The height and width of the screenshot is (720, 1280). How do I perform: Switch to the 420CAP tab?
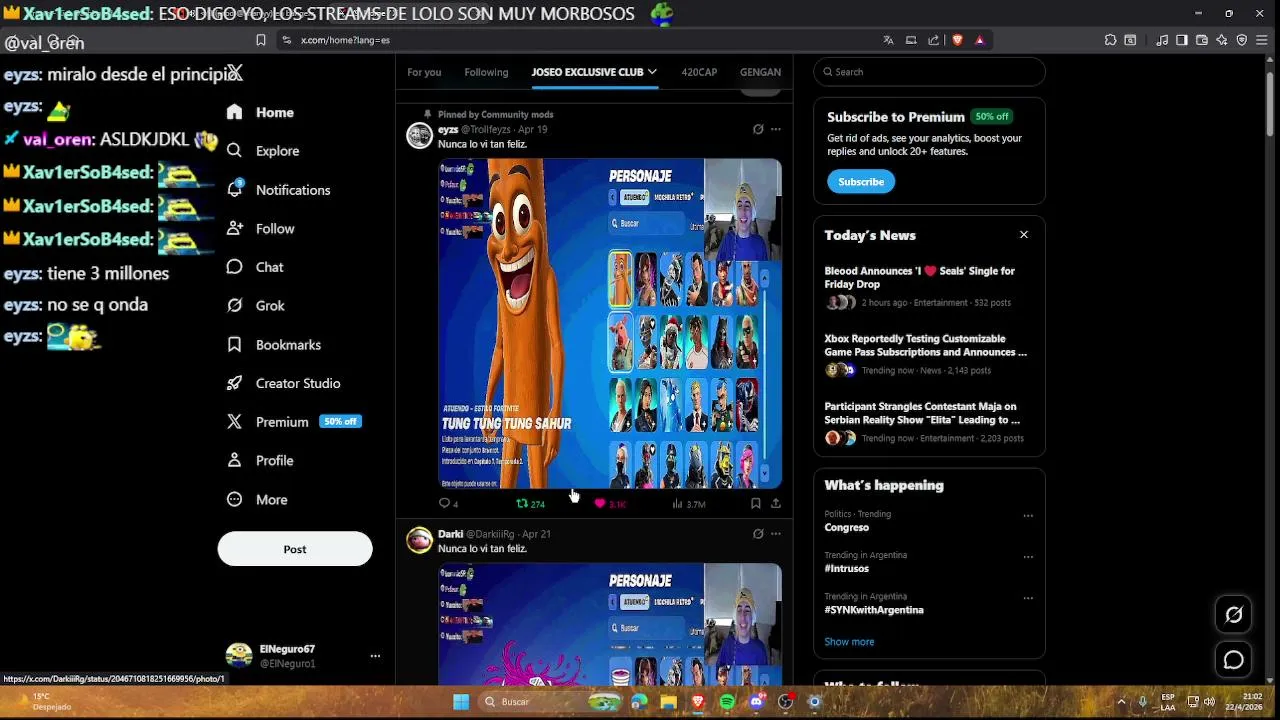699,72
